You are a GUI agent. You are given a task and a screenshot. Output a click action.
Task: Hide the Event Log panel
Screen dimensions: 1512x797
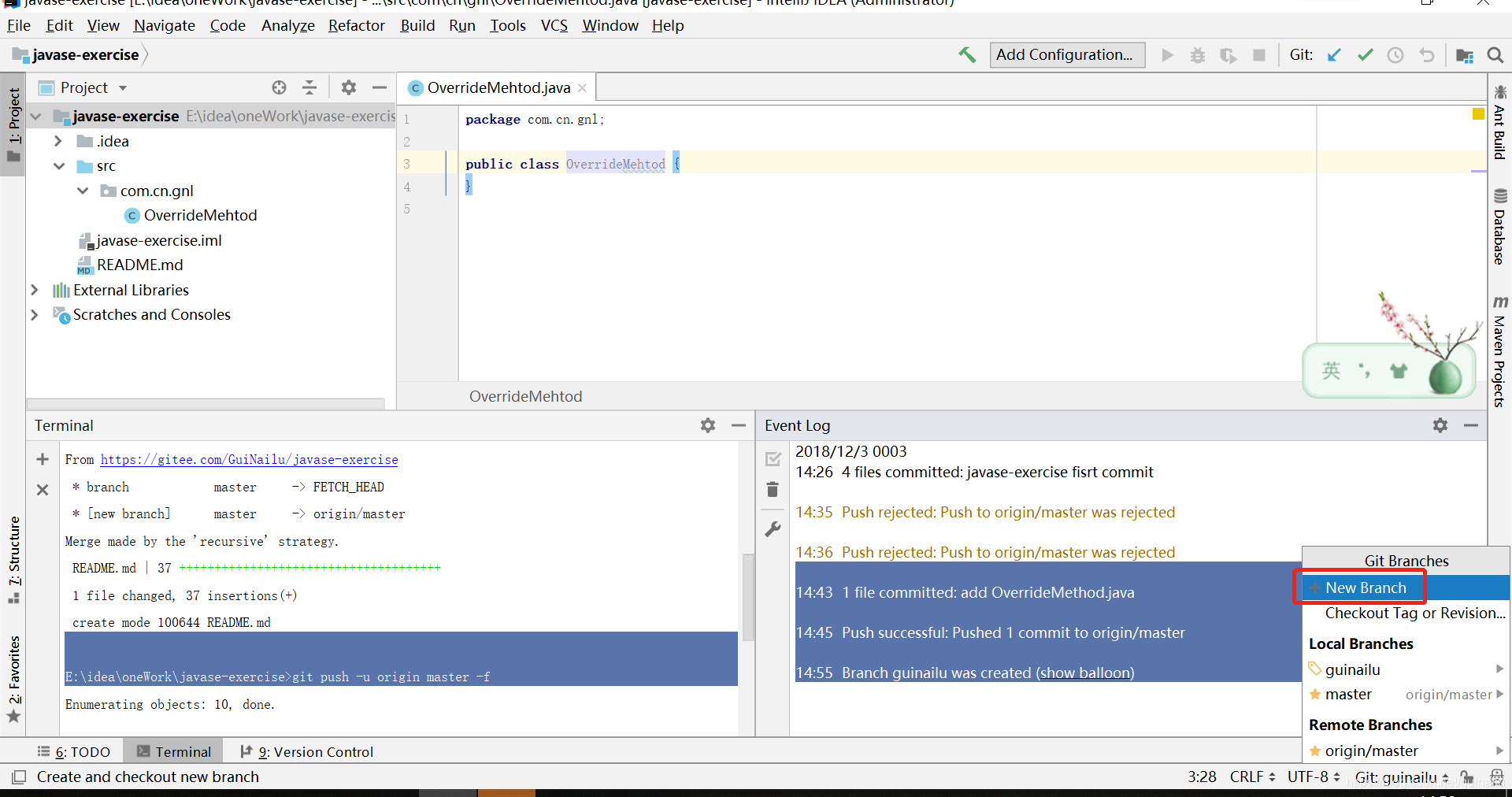(1471, 425)
